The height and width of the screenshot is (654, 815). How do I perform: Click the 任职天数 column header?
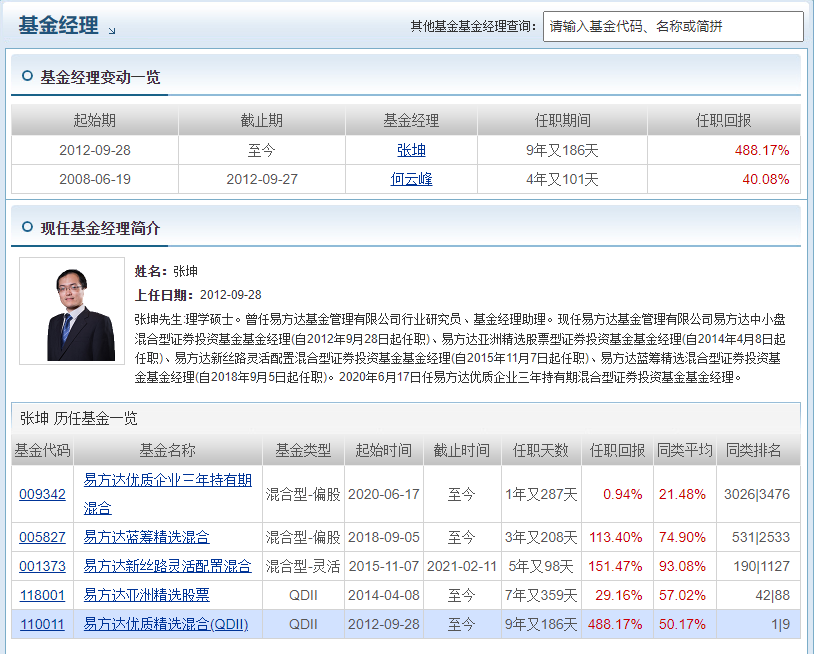pyautogui.click(x=541, y=450)
